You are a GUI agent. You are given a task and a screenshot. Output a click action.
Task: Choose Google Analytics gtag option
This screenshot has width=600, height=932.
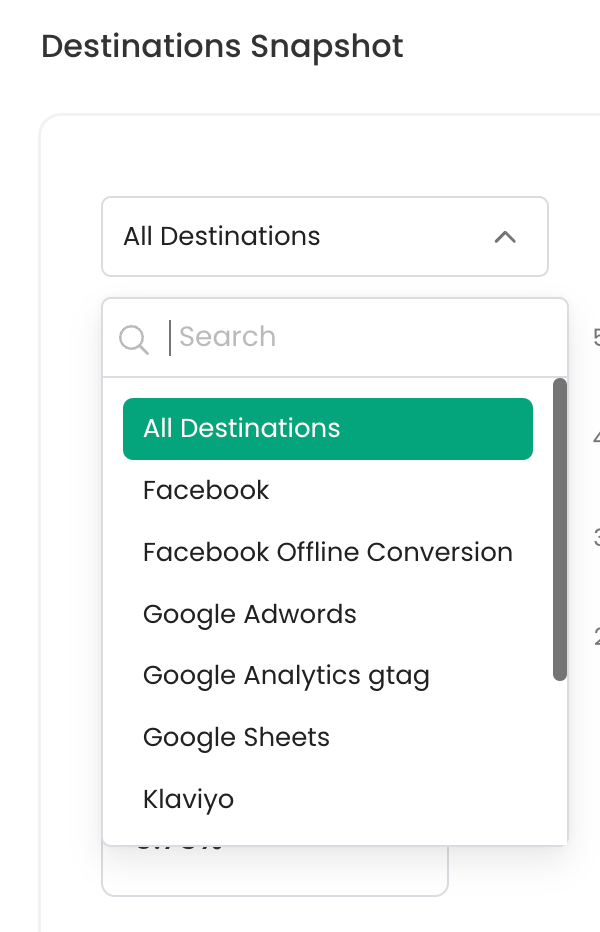click(286, 676)
